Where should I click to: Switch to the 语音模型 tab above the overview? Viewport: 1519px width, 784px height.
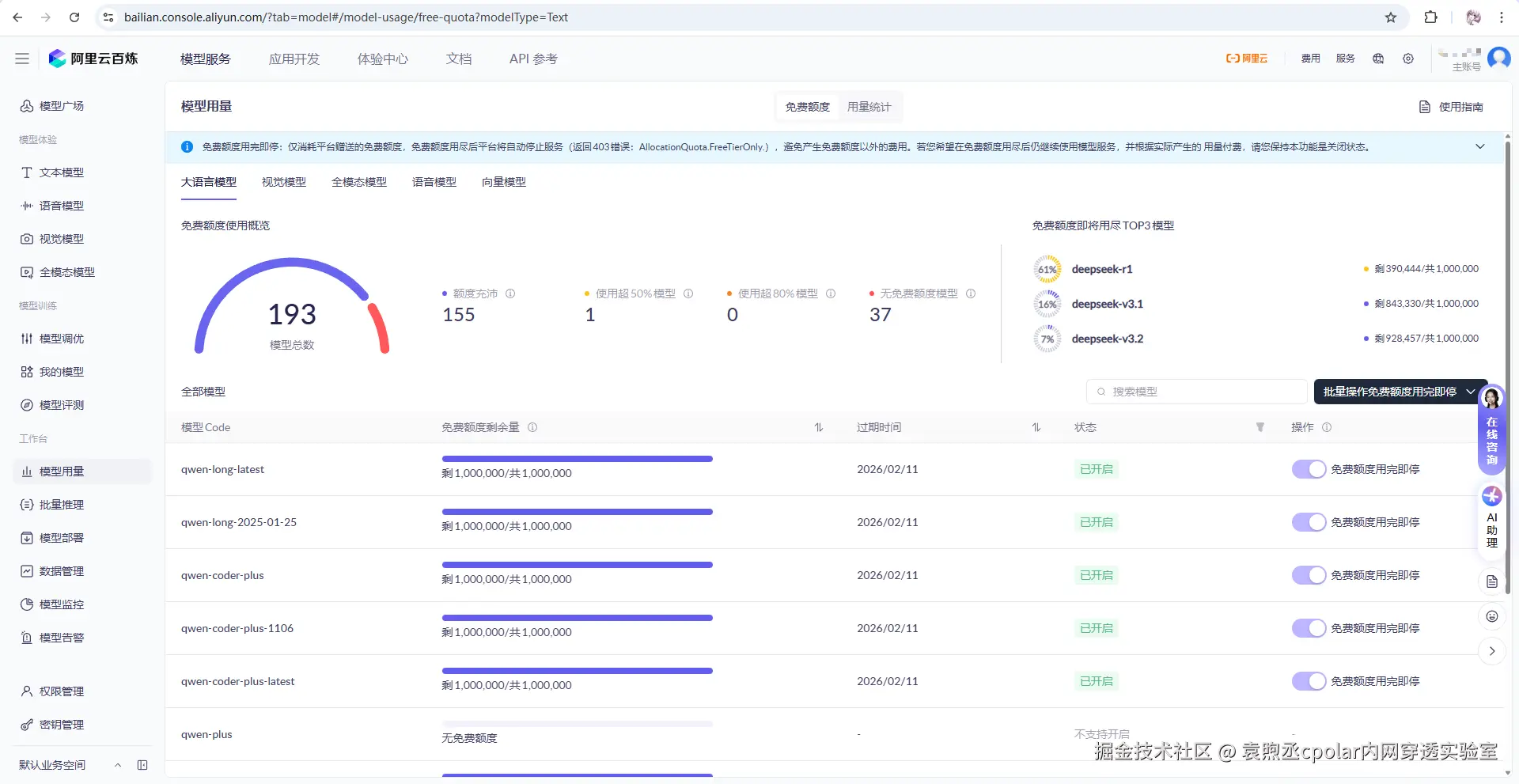tap(434, 182)
